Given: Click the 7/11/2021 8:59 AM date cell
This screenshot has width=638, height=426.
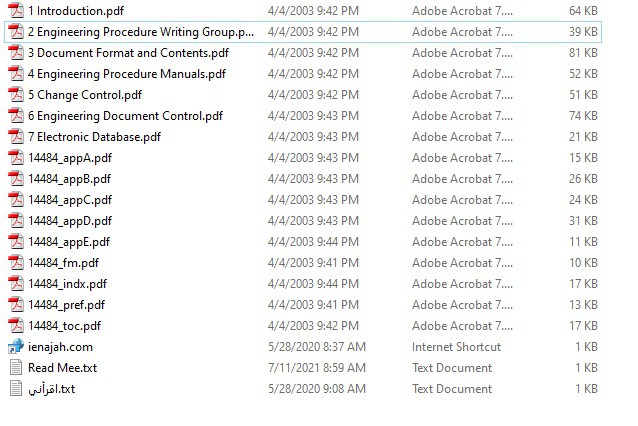Looking at the screenshot, I should (x=317, y=367).
